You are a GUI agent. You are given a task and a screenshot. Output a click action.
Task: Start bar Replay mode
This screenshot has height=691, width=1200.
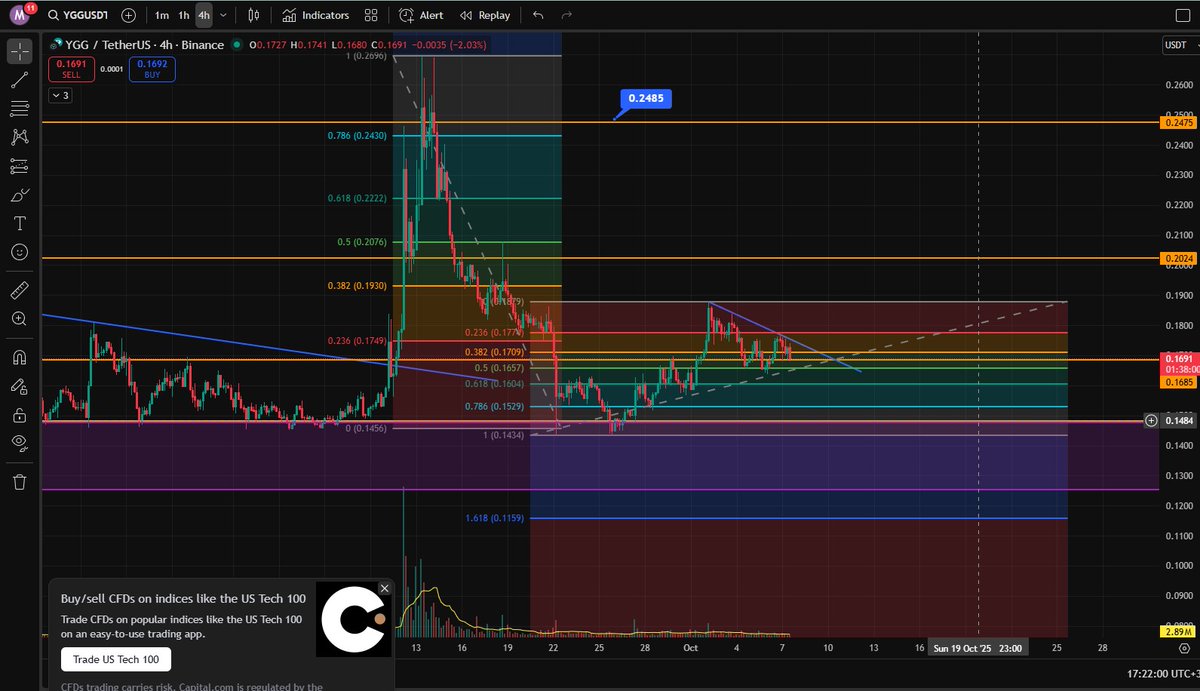point(485,15)
